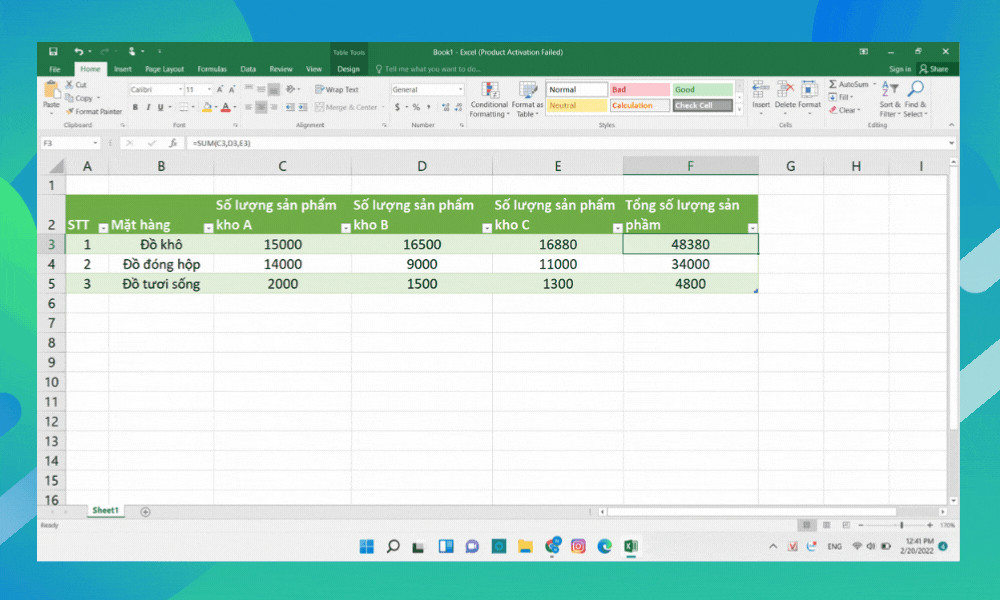Add a new sheet with the plus icon

coord(145,511)
